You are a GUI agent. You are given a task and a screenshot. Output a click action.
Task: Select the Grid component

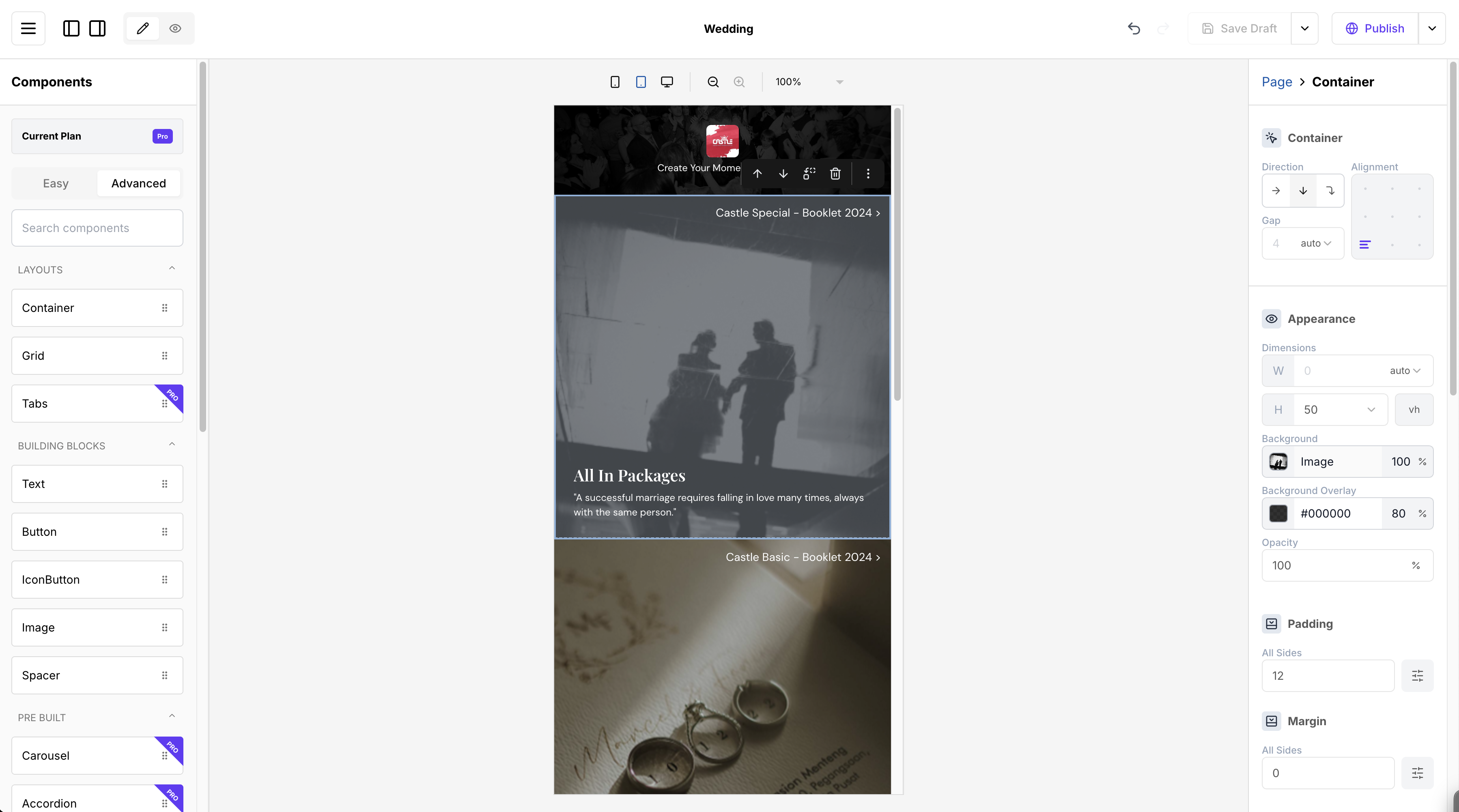coord(97,356)
